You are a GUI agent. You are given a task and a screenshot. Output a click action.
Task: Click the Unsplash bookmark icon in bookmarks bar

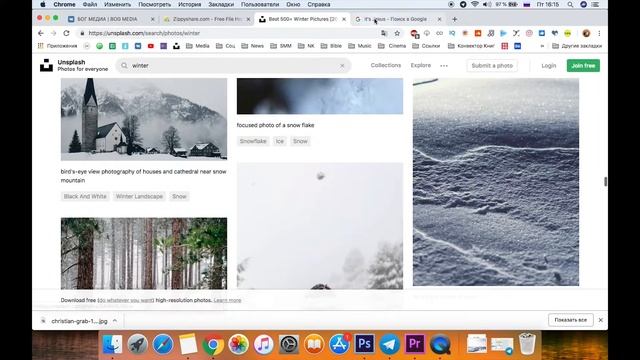(176, 46)
